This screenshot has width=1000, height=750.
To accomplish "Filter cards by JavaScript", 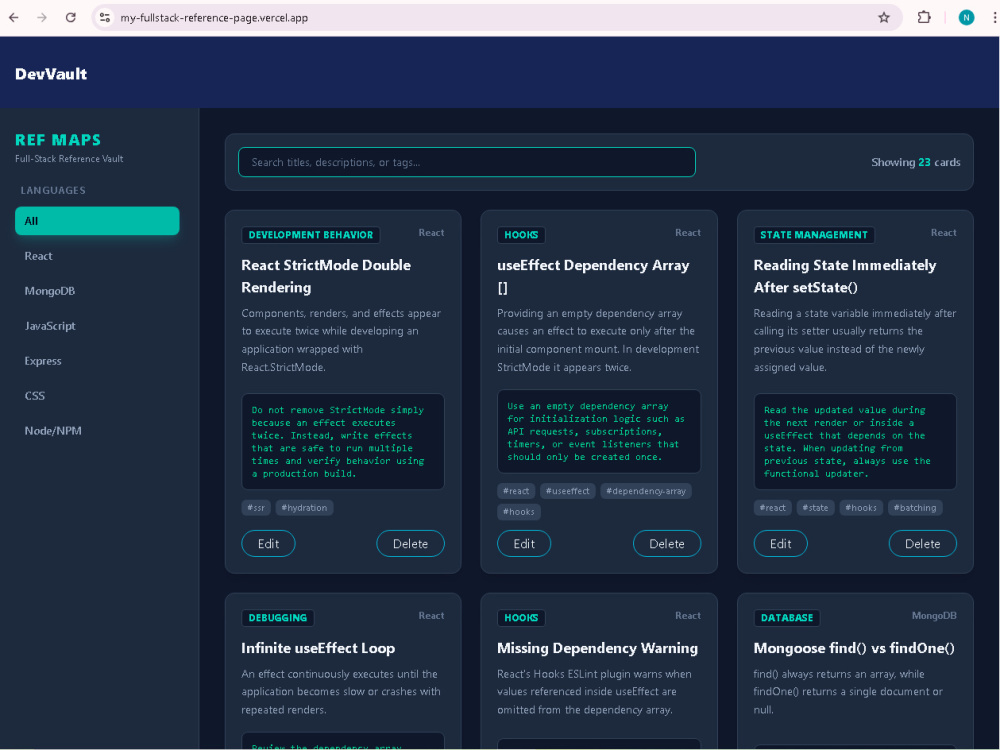I will pyautogui.click(x=97, y=326).
